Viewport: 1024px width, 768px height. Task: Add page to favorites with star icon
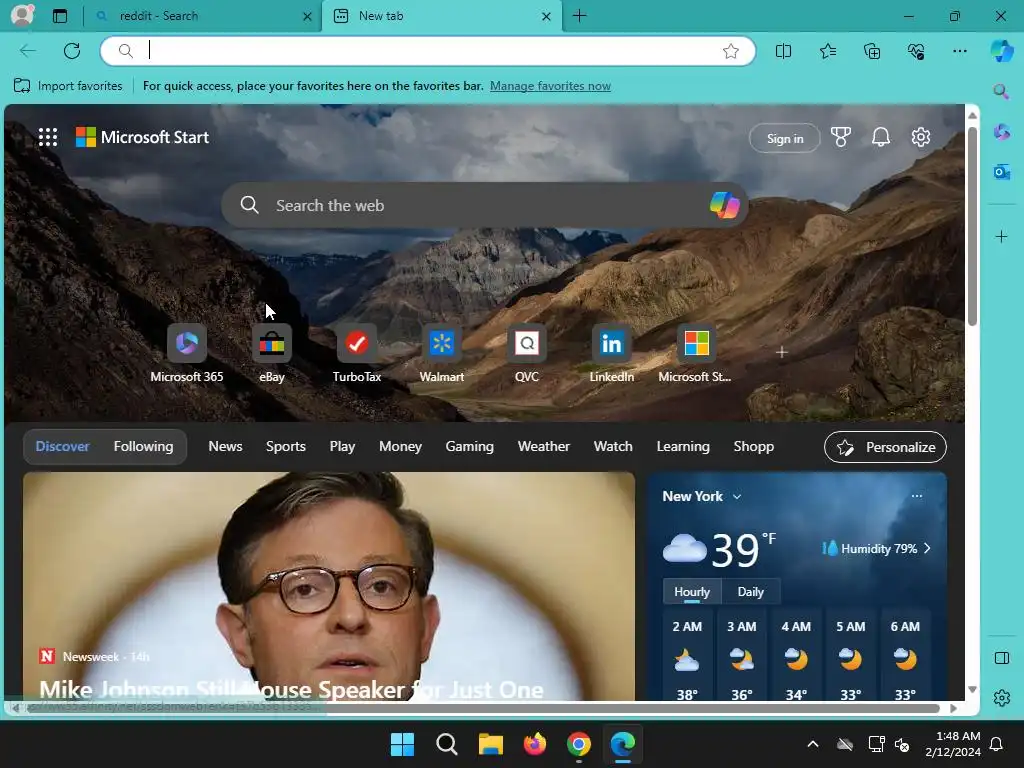tap(731, 51)
